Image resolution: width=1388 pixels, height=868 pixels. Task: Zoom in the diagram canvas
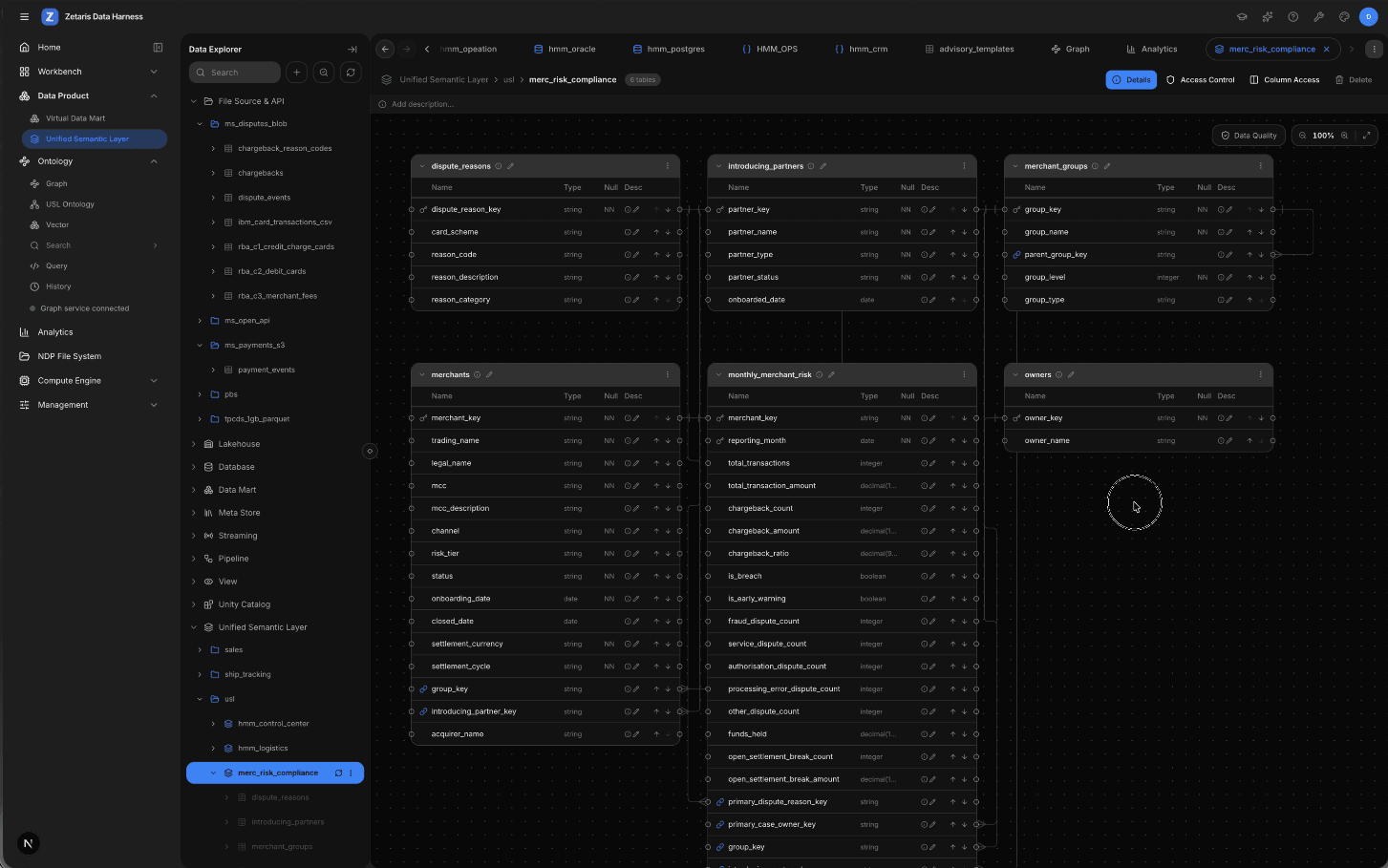tap(1344, 136)
